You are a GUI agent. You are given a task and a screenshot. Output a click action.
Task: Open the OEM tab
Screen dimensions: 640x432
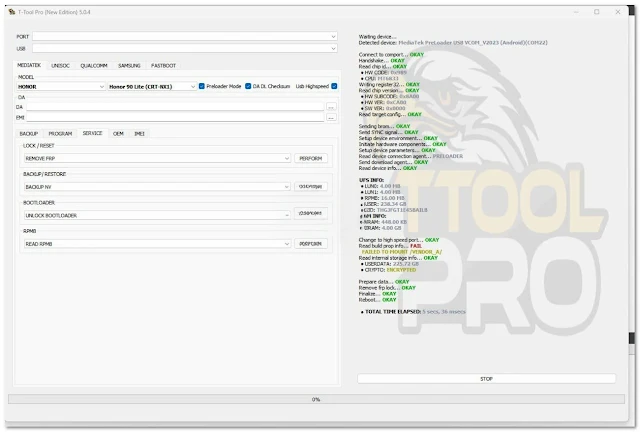coord(118,134)
